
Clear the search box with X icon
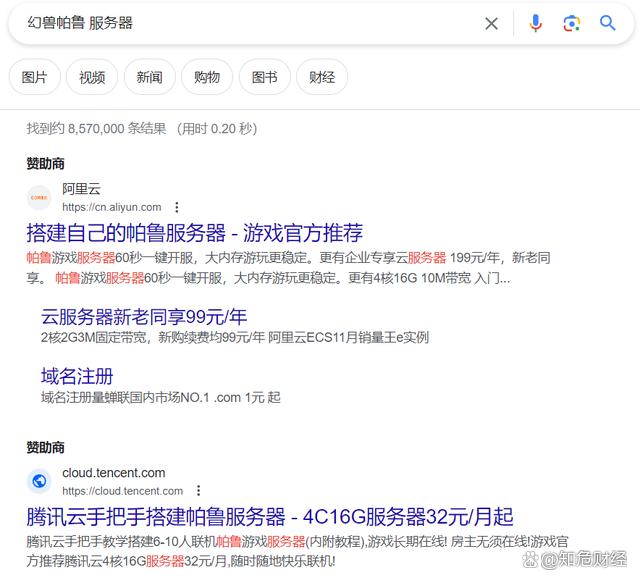(x=491, y=23)
